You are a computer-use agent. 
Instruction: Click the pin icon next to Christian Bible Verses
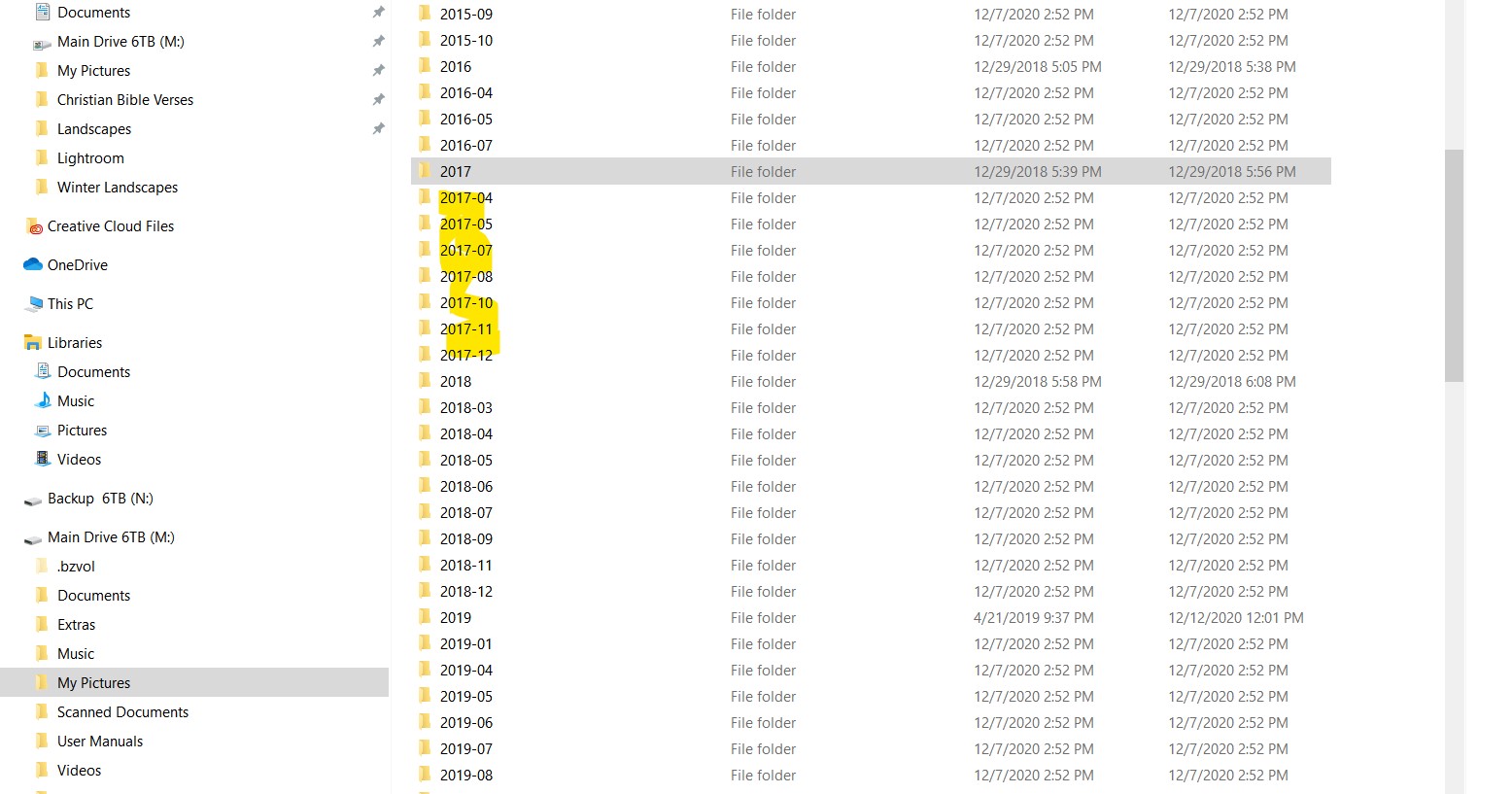378,99
